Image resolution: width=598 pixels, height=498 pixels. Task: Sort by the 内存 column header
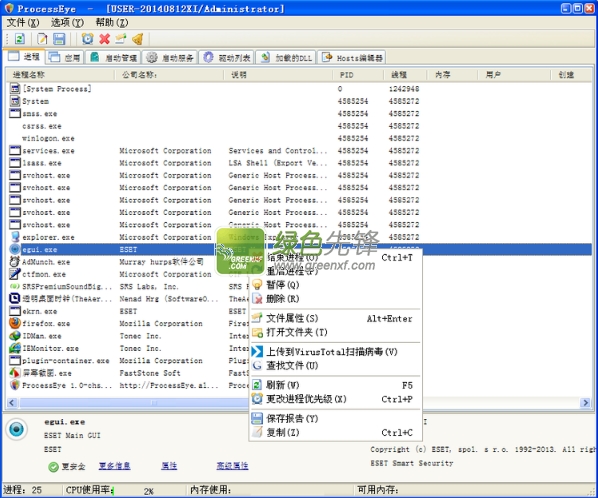point(452,75)
